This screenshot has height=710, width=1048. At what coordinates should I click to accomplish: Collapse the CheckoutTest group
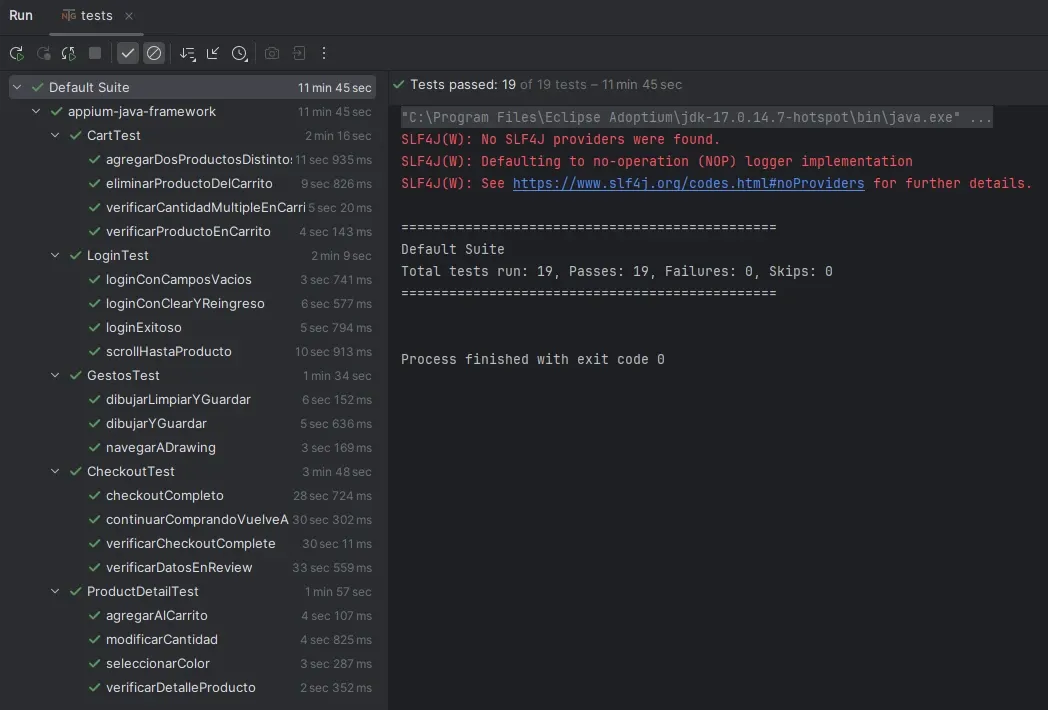55,471
